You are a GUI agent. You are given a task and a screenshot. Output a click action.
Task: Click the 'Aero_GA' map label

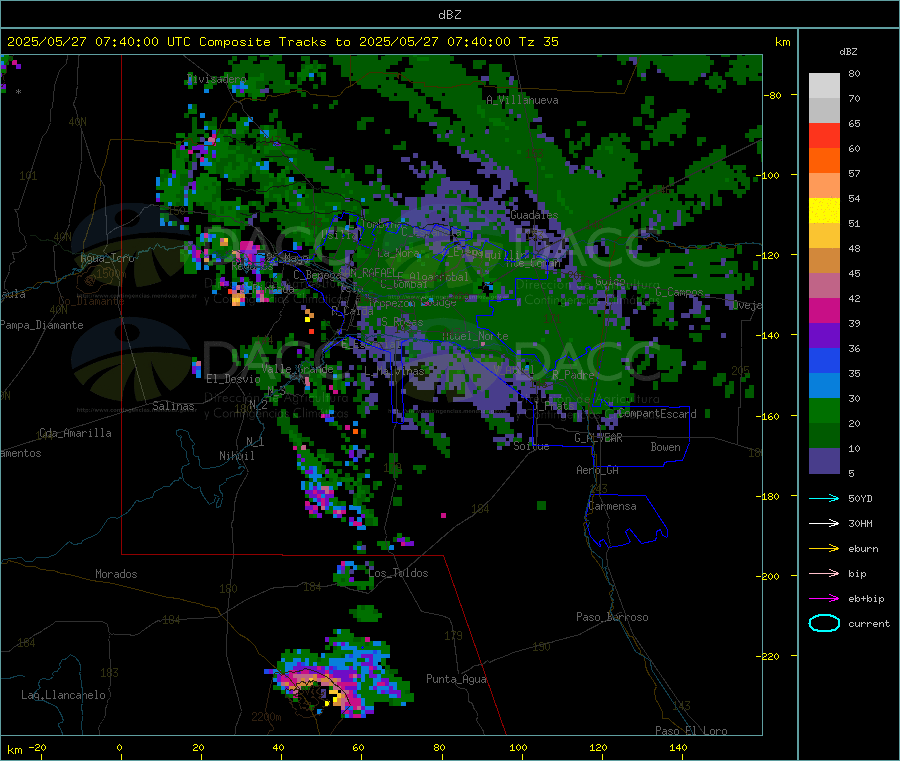click(x=597, y=470)
